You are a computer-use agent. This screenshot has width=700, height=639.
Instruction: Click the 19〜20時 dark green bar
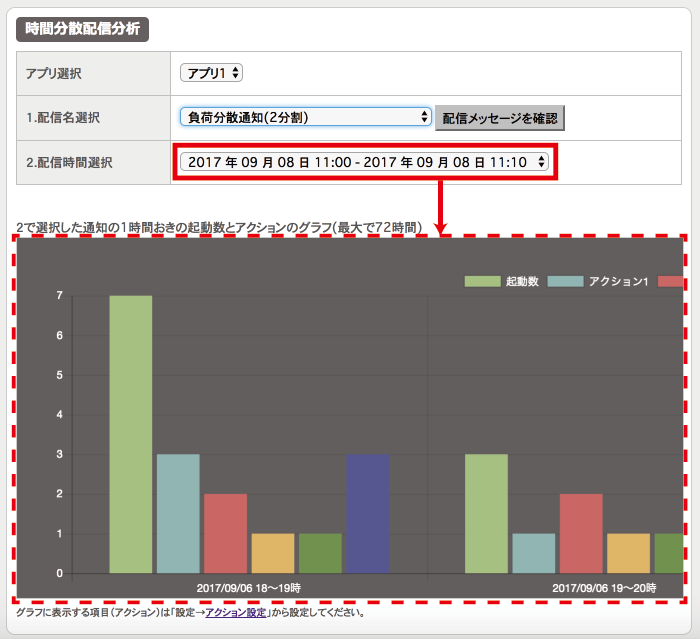point(669,553)
